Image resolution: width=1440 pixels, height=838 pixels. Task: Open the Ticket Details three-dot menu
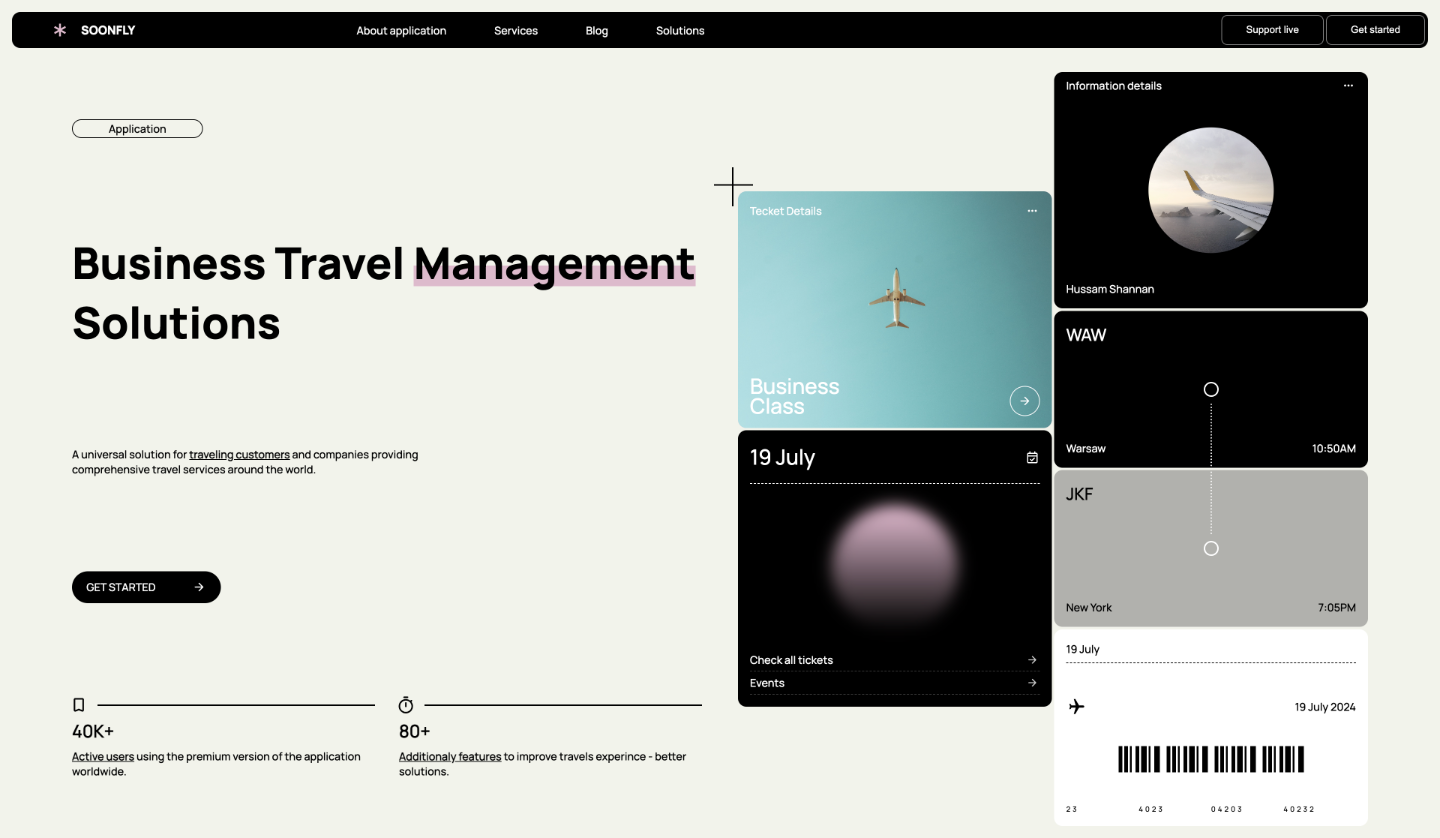pyautogui.click(x=1032, y=211)
